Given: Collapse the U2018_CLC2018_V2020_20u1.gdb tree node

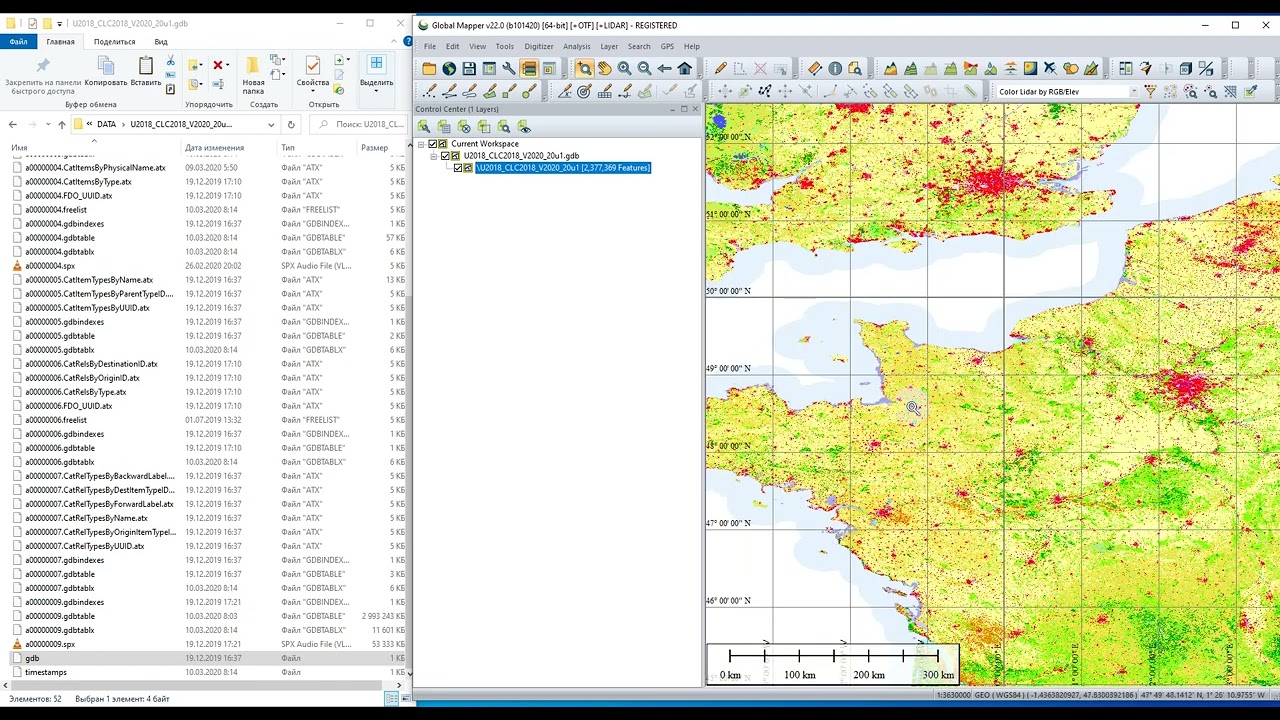Looking at the screenshot, I should 434,156.
